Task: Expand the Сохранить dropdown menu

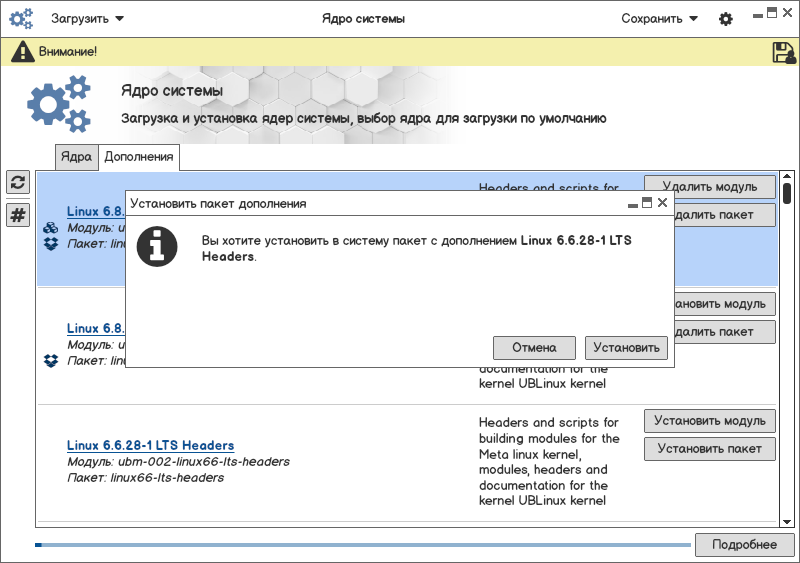Action: coord(659,19)
